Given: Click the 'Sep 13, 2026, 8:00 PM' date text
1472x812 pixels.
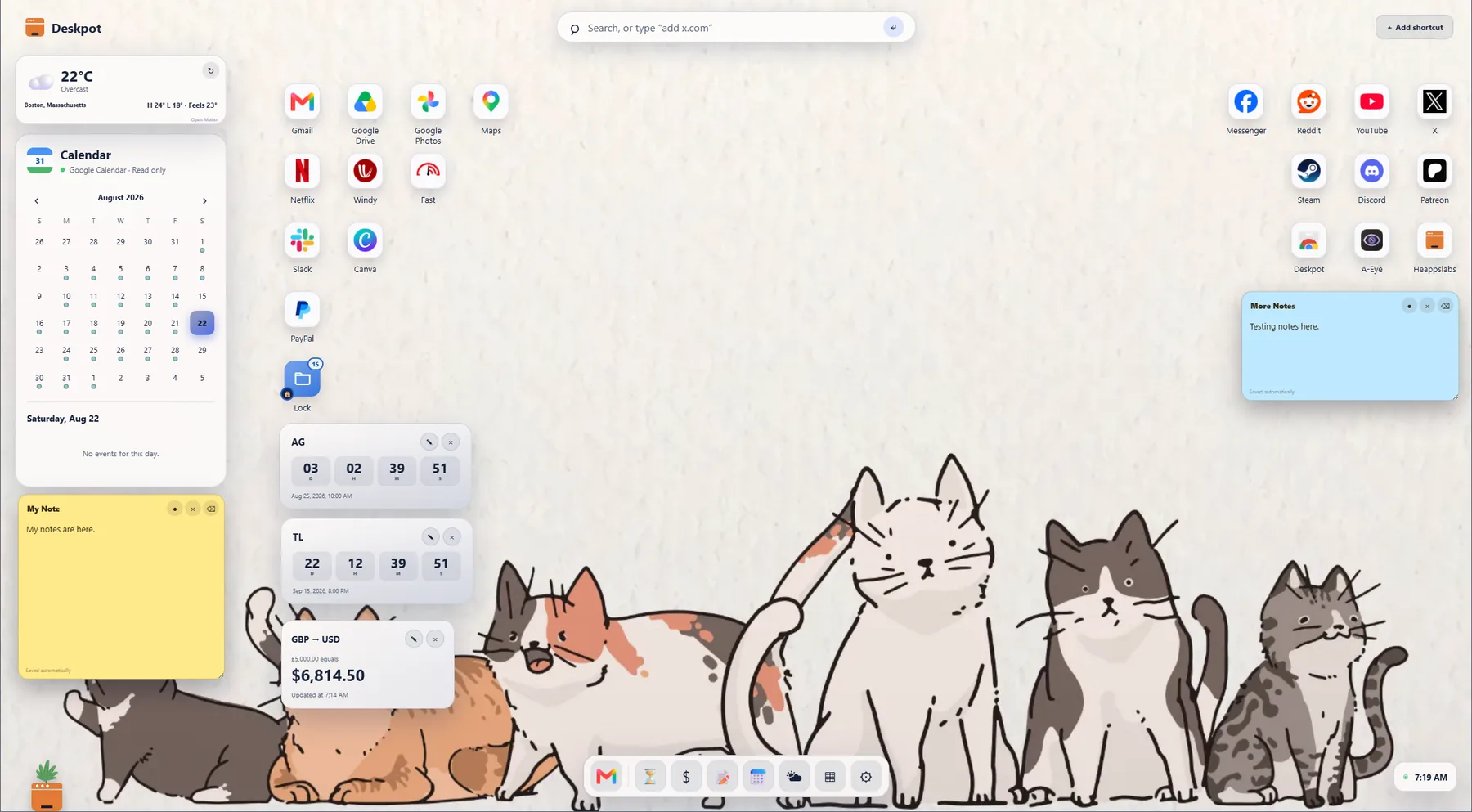Looking at the screenshot, I should click(x=321, y=590).
